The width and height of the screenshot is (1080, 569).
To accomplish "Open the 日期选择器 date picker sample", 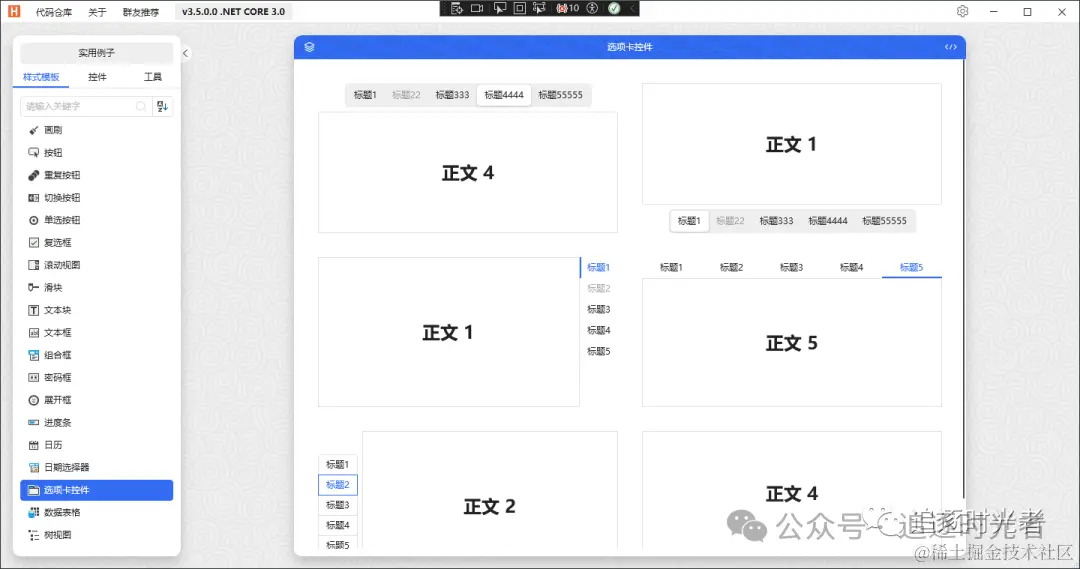I will [x=96, y=467].
